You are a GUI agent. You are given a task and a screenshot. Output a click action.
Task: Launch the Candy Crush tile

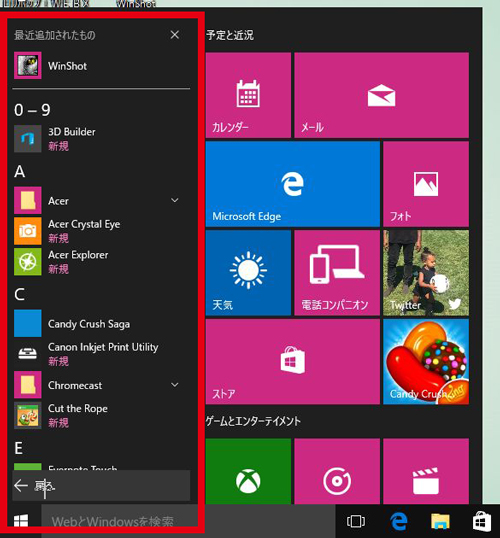point(426,362)
